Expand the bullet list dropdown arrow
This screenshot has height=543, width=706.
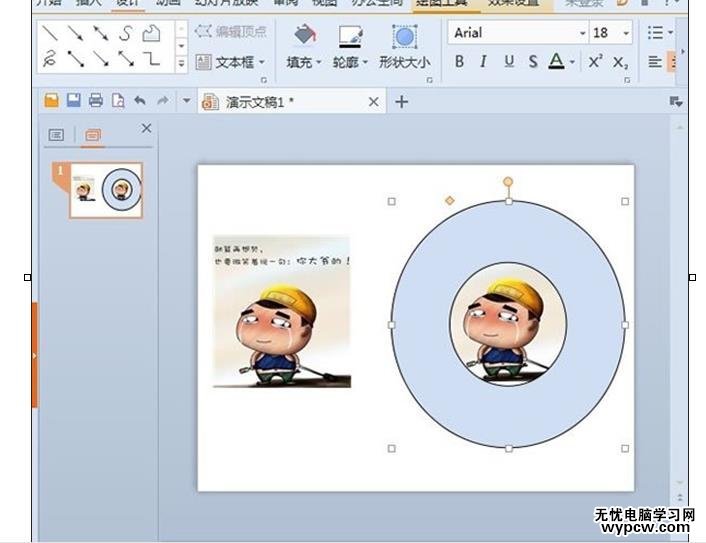(x=670, y=32)
